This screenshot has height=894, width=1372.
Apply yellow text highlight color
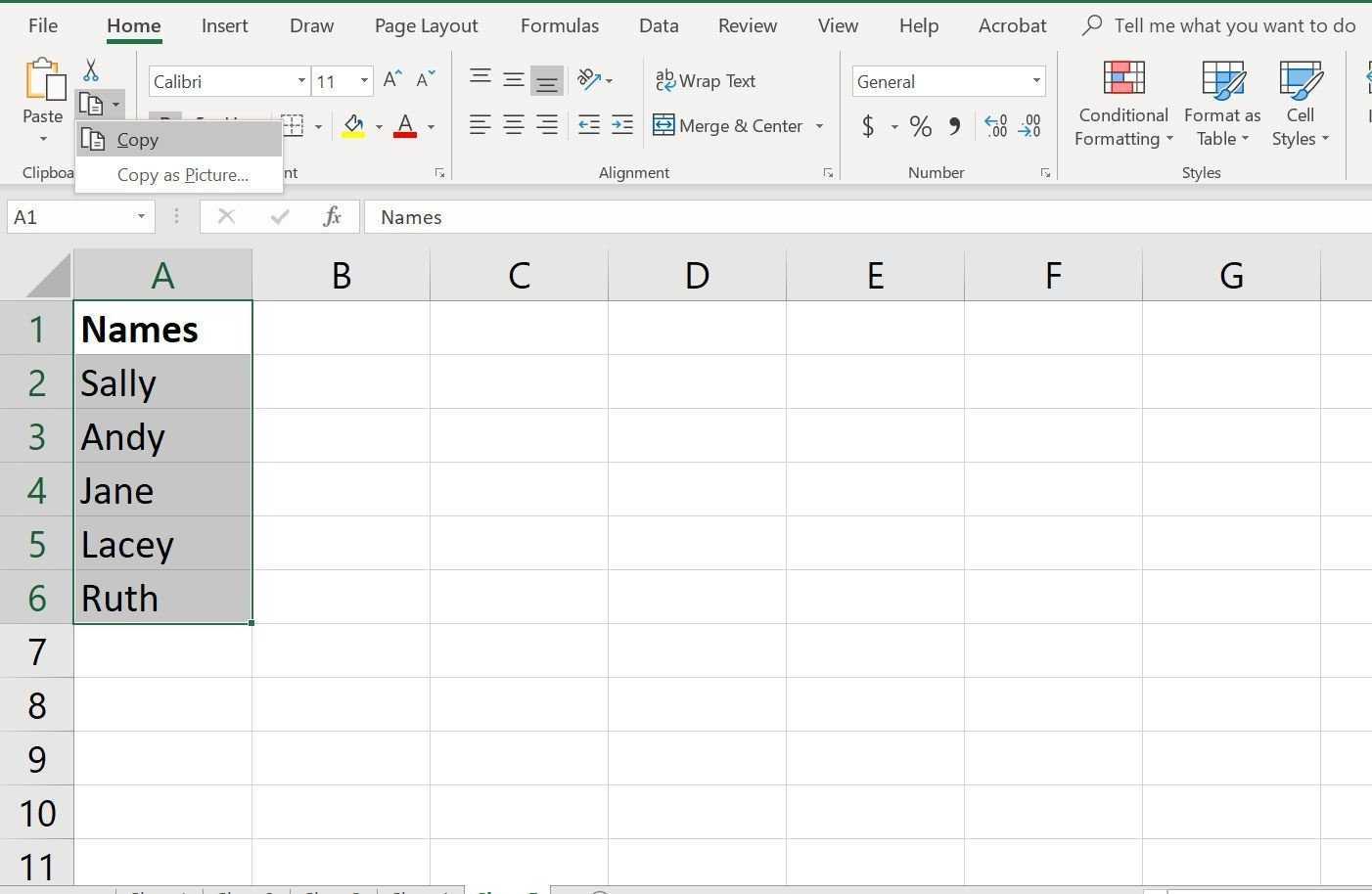(354, 126)
